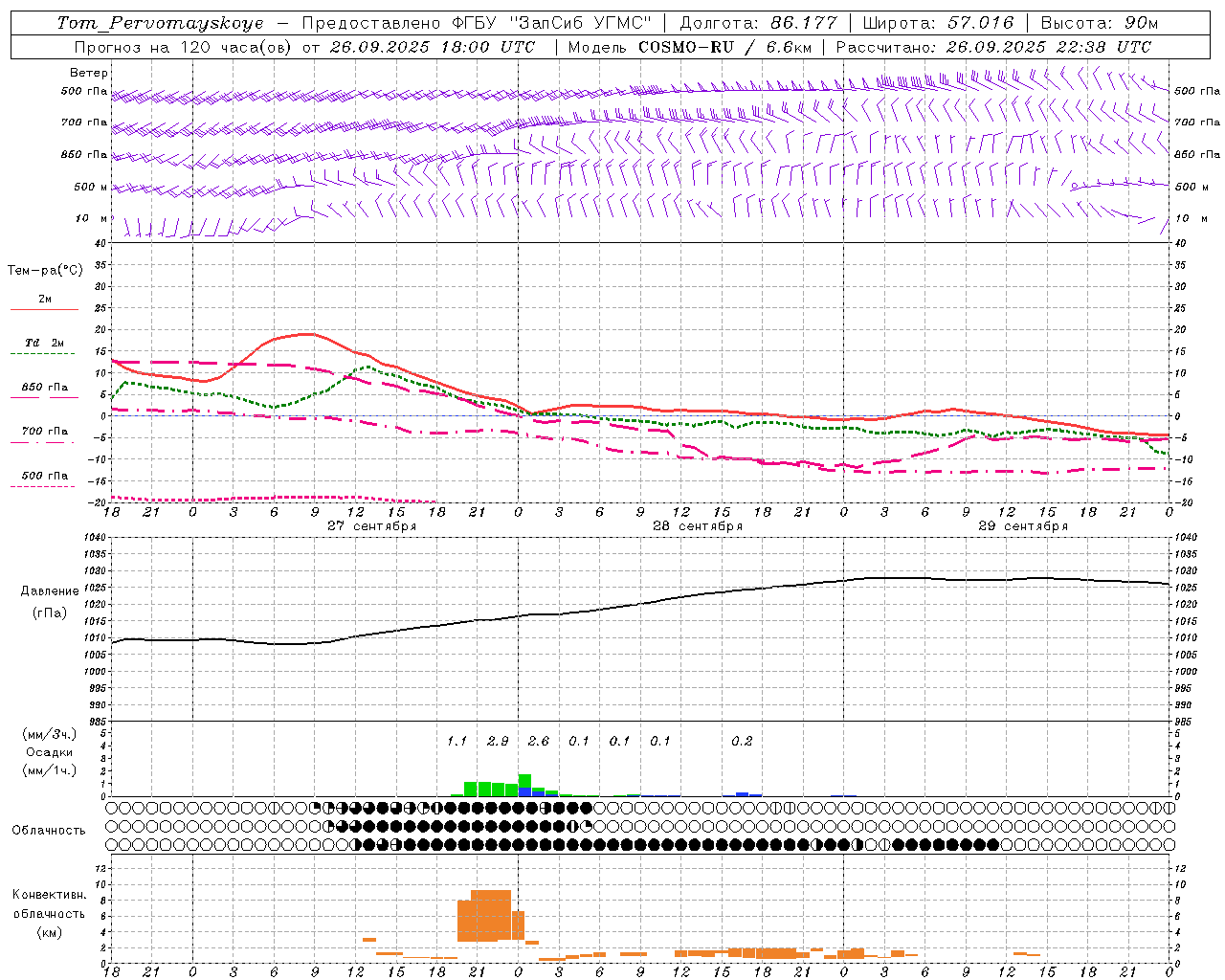The width and height of the screenshot is (1225, 980).
Task: Click the precipitation total 1.1
Action: (x=457, y=741)
